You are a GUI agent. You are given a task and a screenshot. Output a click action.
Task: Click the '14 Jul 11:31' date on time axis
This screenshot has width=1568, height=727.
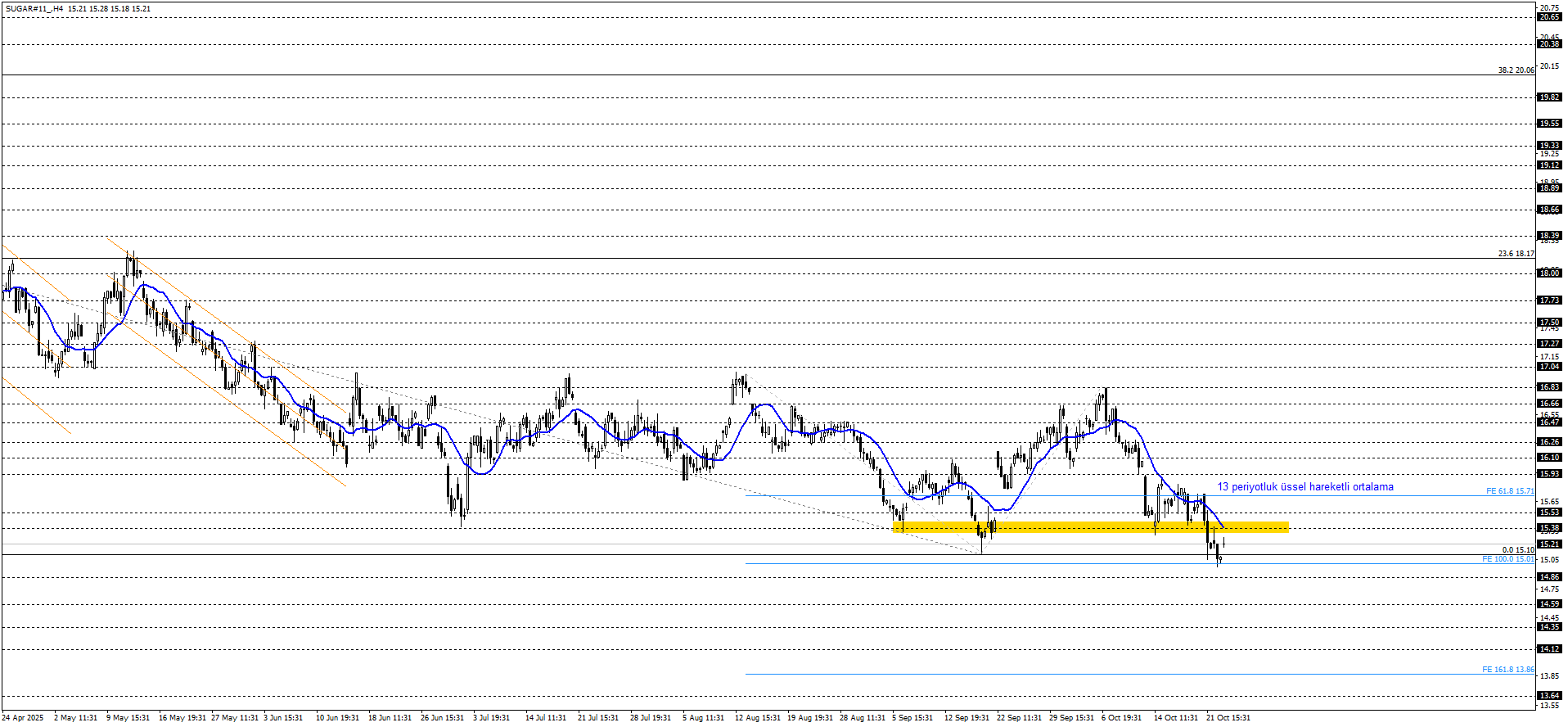pyautogui.click(x=546, y=718)
